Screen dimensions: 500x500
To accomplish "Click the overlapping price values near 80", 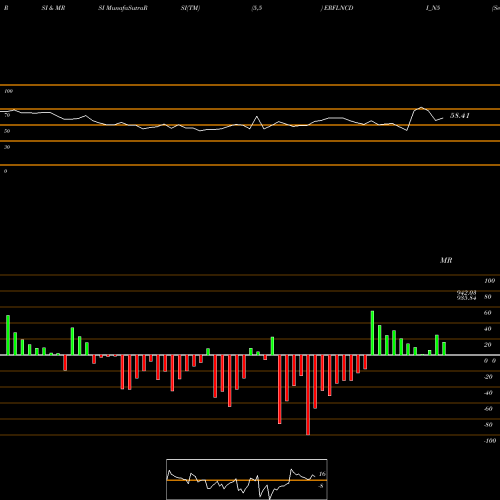I will [x=466, y=295].
